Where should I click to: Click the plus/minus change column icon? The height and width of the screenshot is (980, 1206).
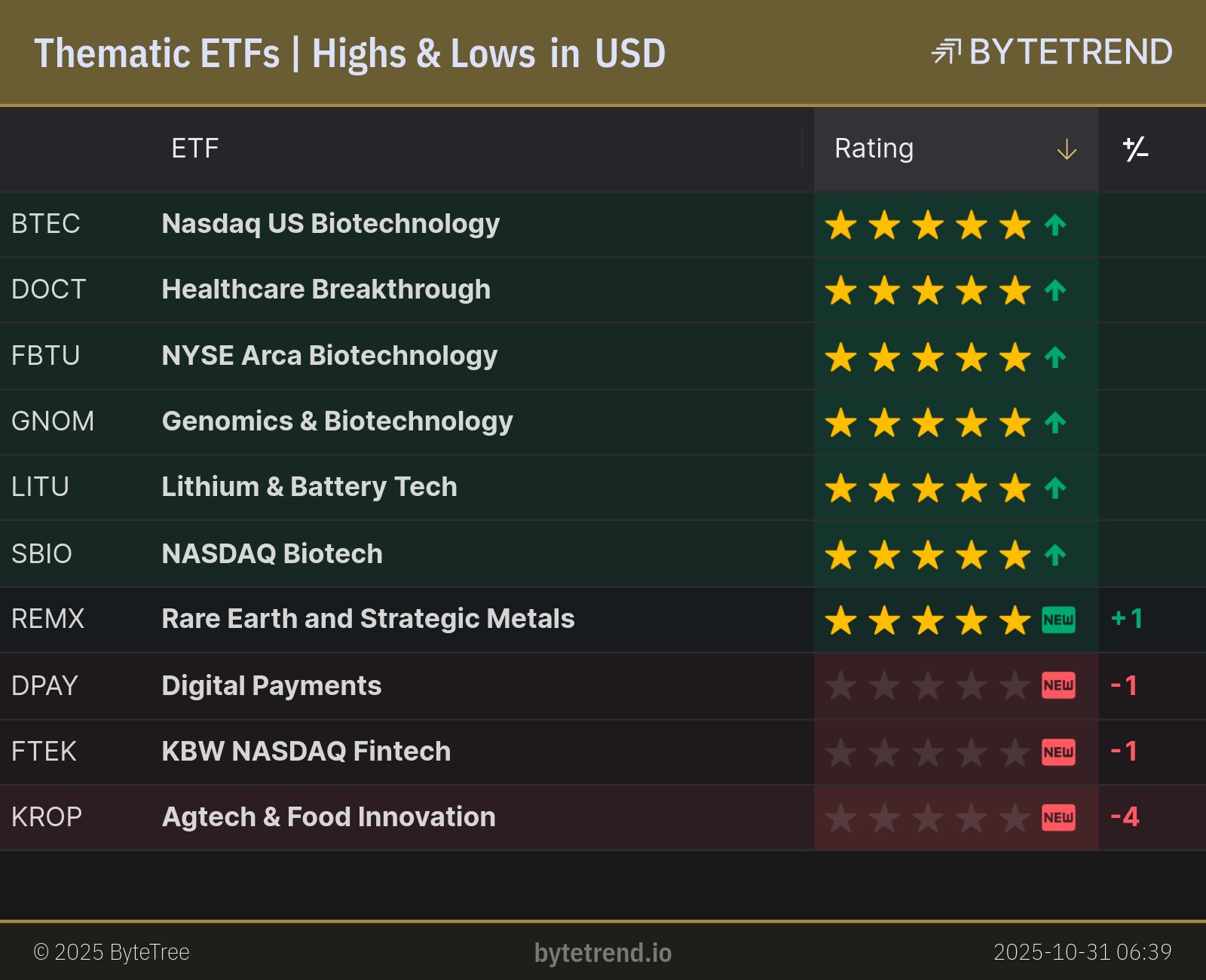(x=1135, y=149)
